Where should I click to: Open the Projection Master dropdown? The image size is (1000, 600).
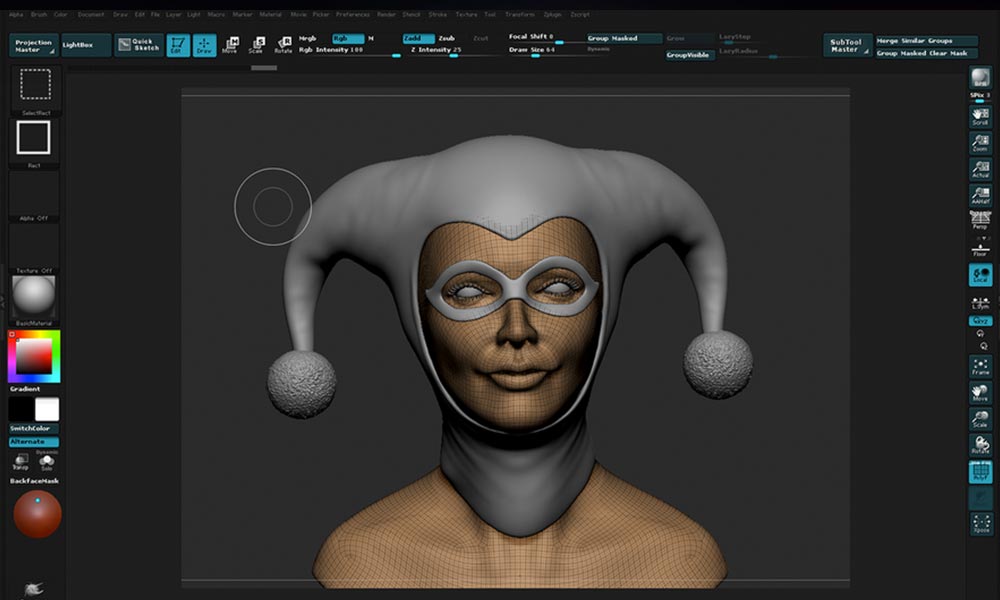click(x=34, y=45)
